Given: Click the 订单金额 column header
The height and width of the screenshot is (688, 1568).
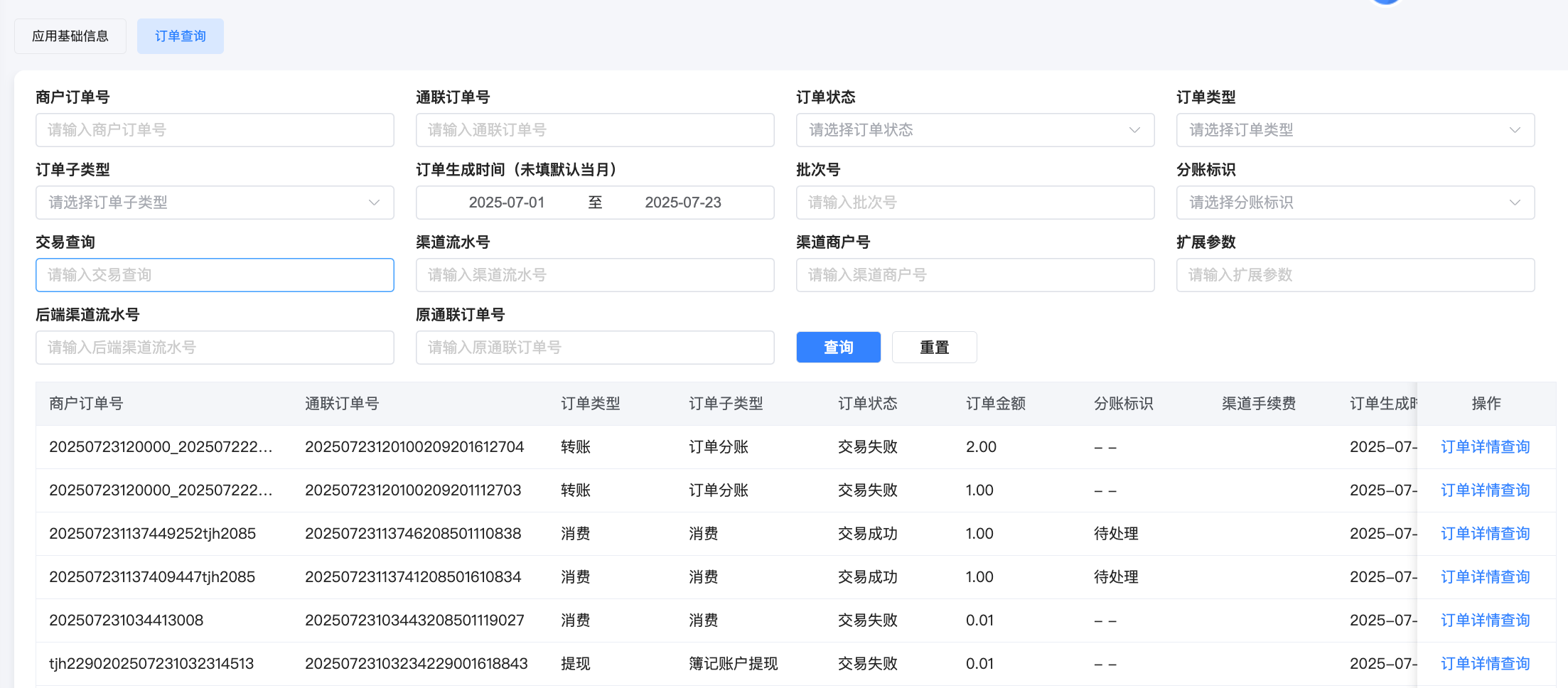Looking at the screenshot, I should 996,404.
